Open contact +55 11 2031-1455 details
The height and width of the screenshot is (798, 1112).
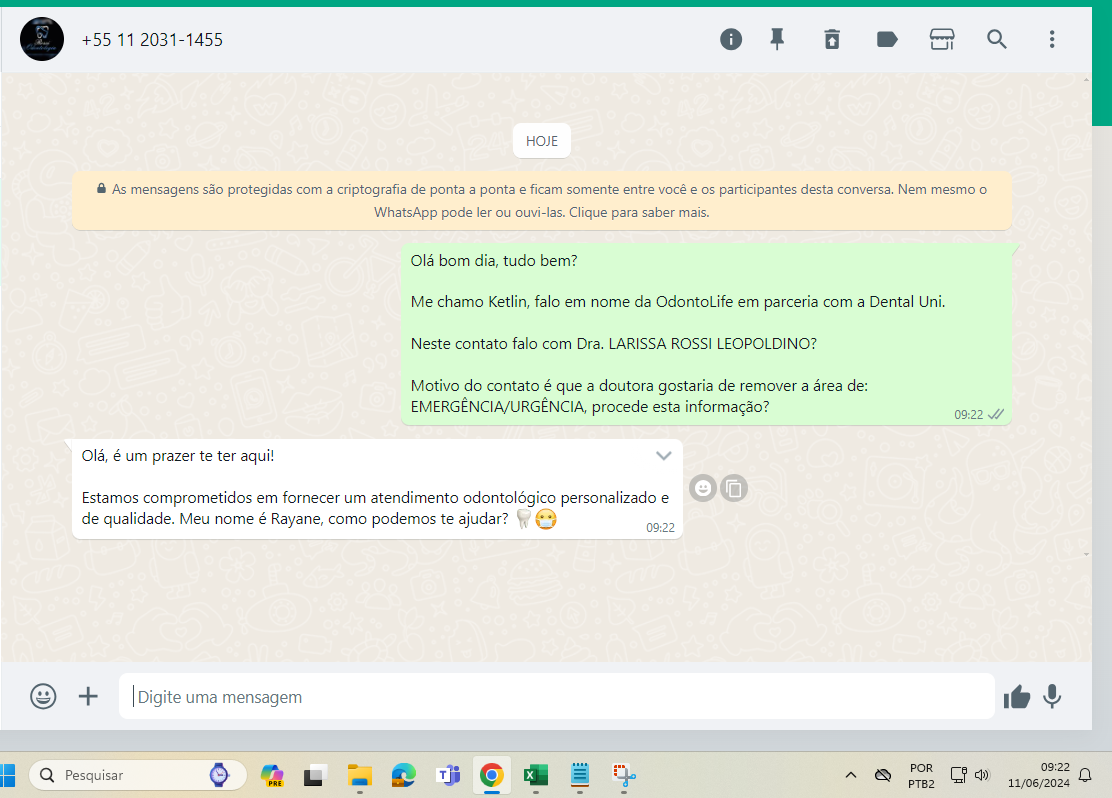tap(152, 40)
